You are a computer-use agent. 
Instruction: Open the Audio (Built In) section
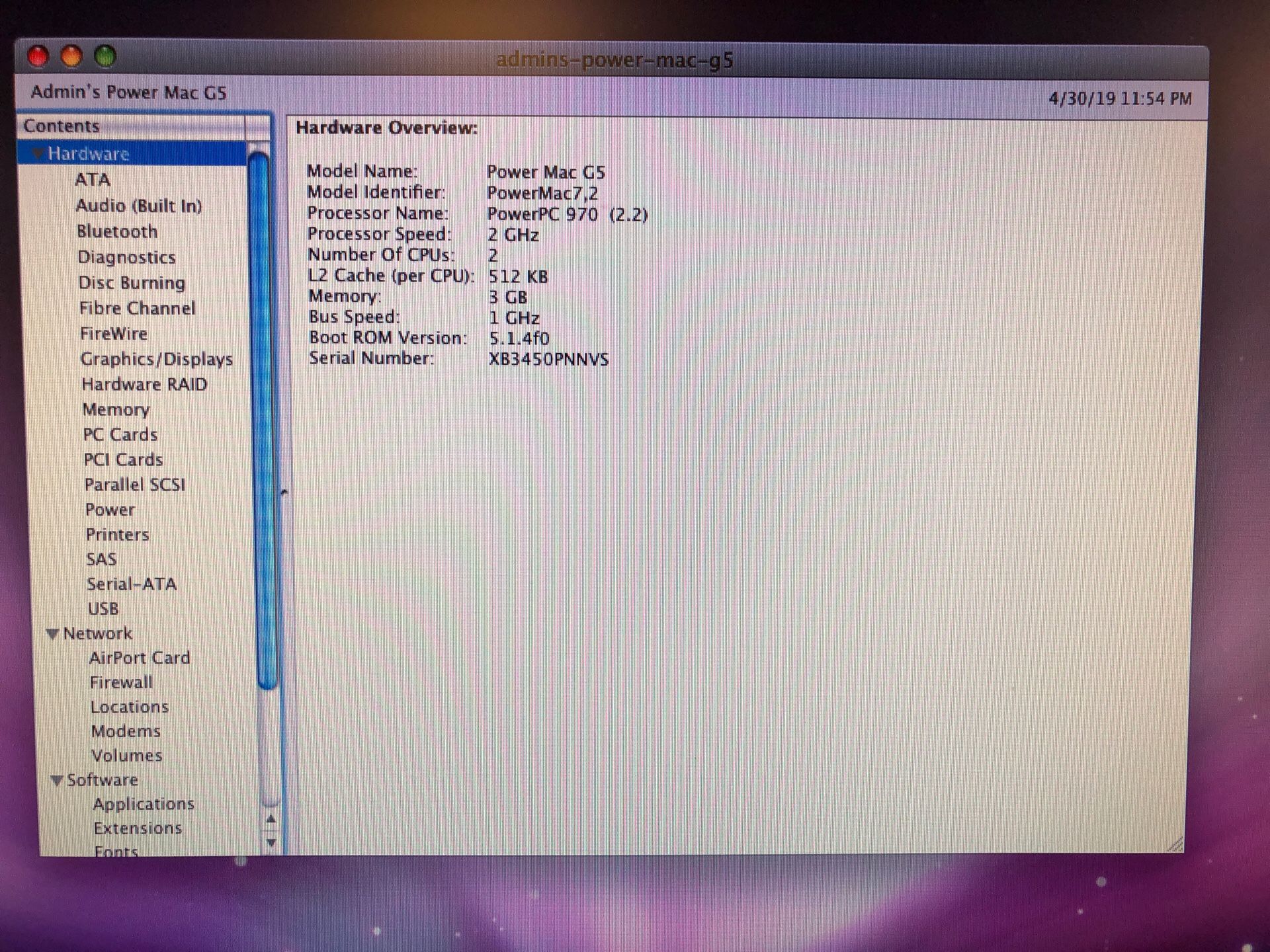[139, 206]
